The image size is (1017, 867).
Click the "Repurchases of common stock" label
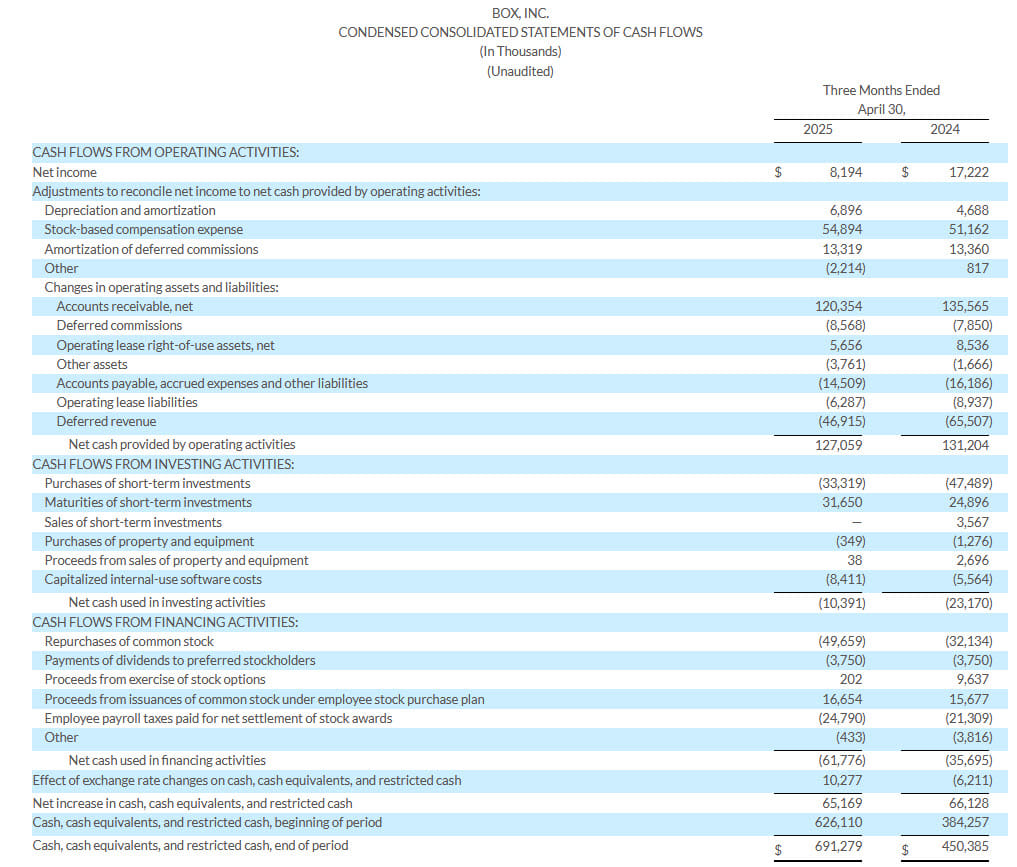[x=129, y=641]
